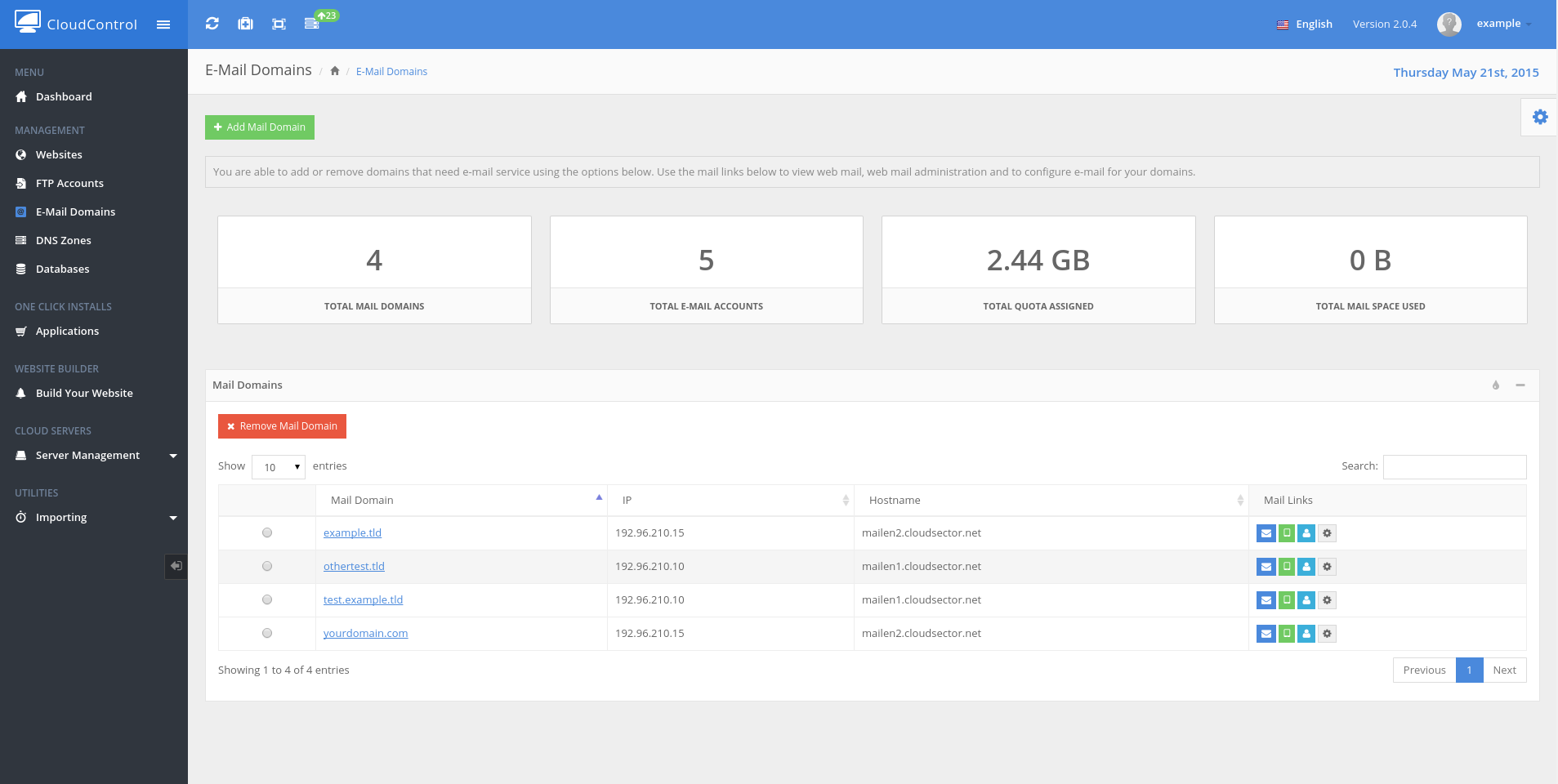Click the home icon in breadcrumb
Image resolution: width=1558 pixels, height=784 pixels.
(335, 71)
